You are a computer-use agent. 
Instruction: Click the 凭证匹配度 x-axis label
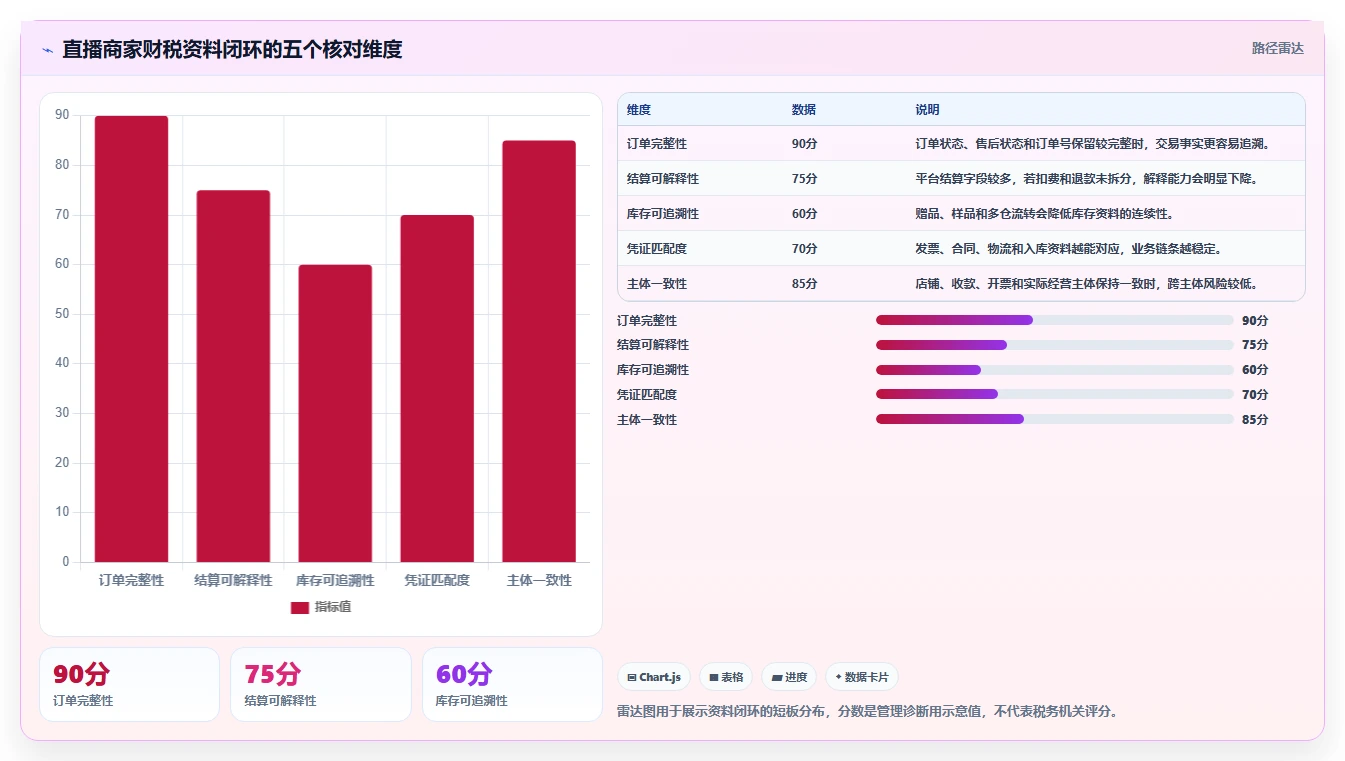(x=437, y=580)
